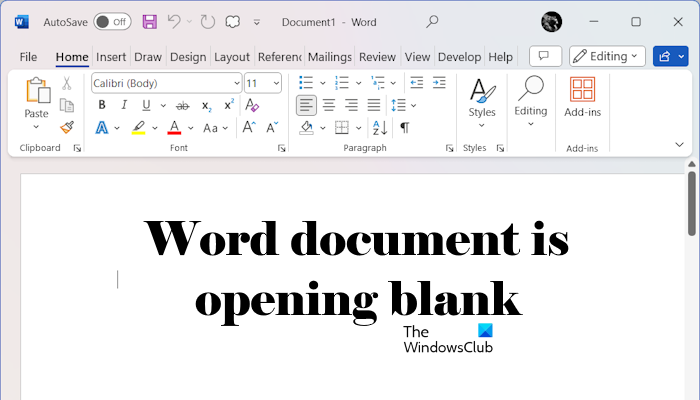Open the Design ribbon tab
This screenshot has height=400, width=700.
pyautogui.click(x=187, y=57)
